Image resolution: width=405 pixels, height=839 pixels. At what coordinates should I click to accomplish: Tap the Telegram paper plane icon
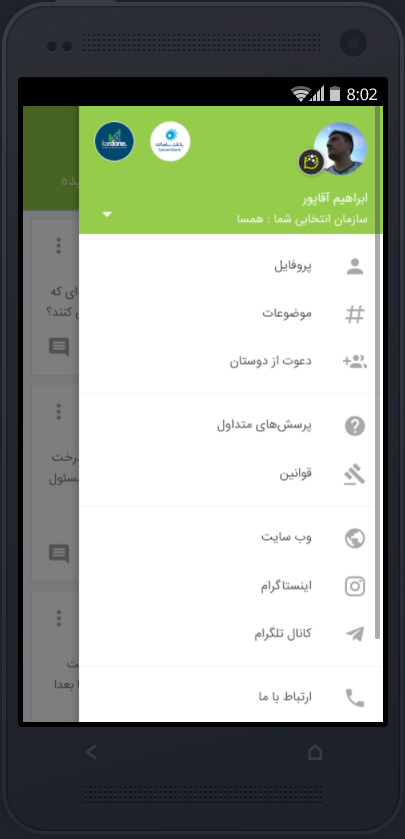pos(355,634)
